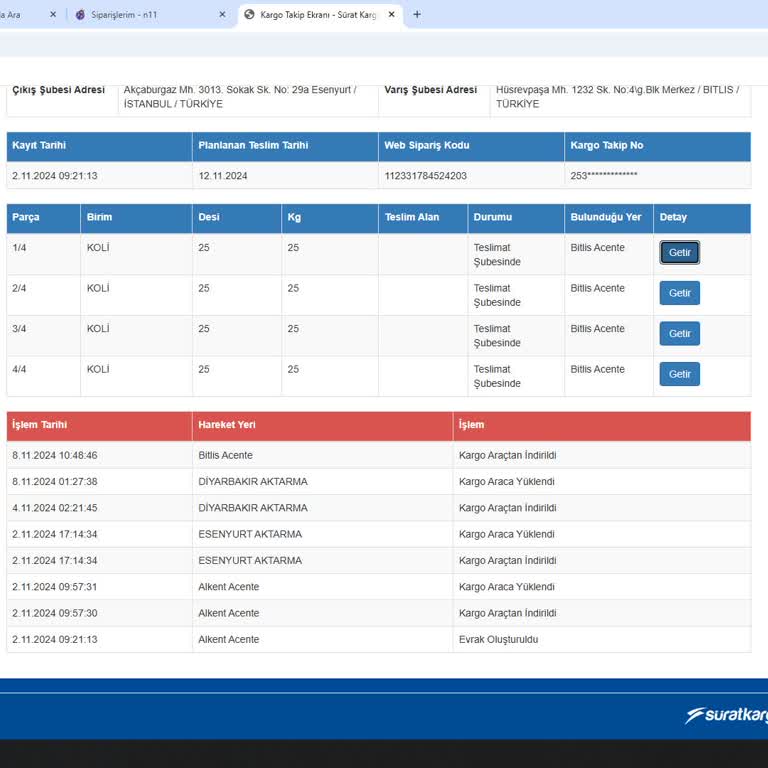Click the globe favicon on Kargo Takip tab
This screenshot has width=768, height=768.
[x=249, y=15]
